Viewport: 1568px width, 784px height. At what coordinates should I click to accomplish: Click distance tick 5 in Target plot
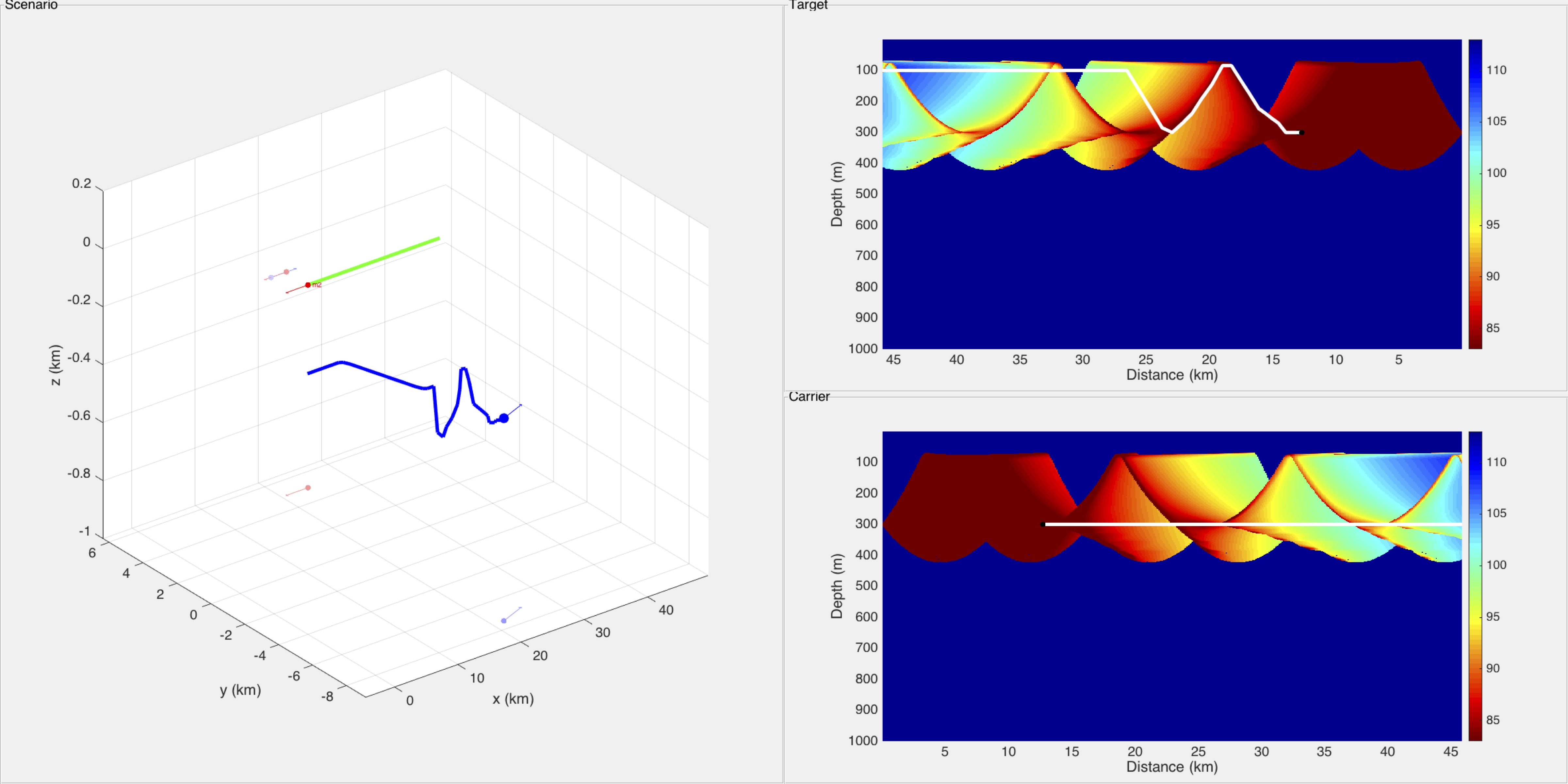pos(1399,360)
